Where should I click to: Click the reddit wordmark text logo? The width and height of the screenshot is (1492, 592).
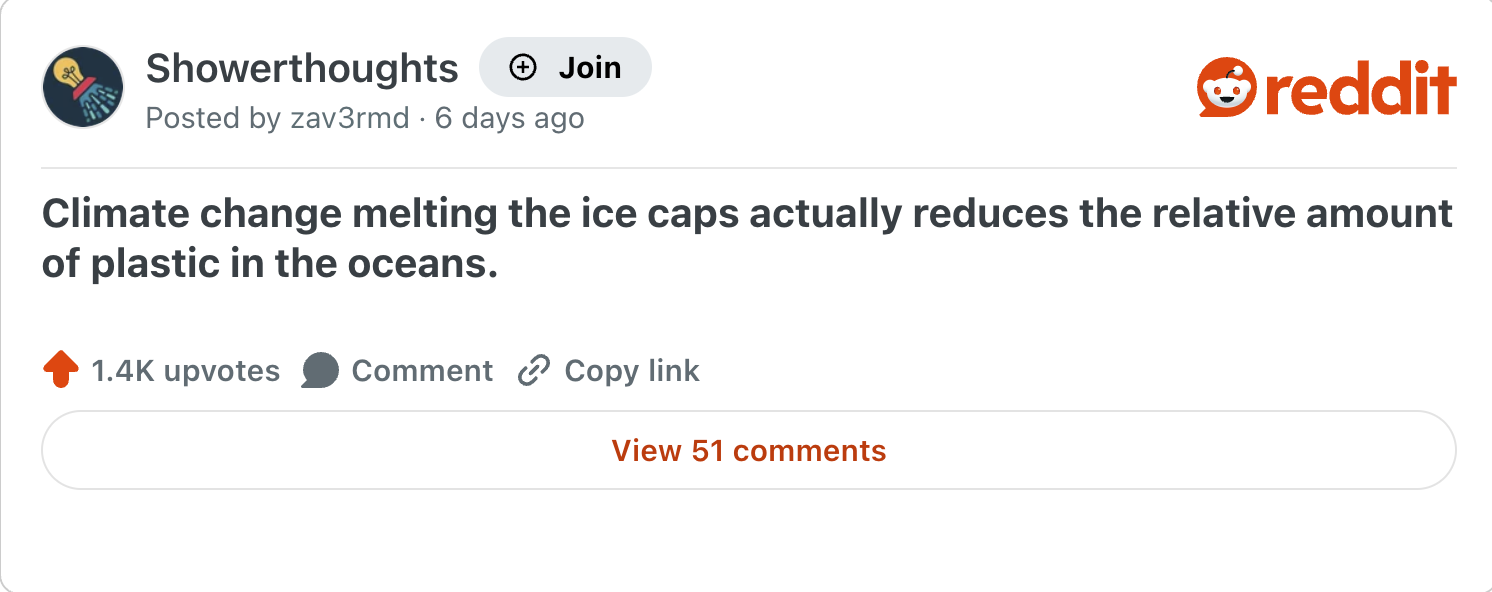click(x=1360, y=88)
